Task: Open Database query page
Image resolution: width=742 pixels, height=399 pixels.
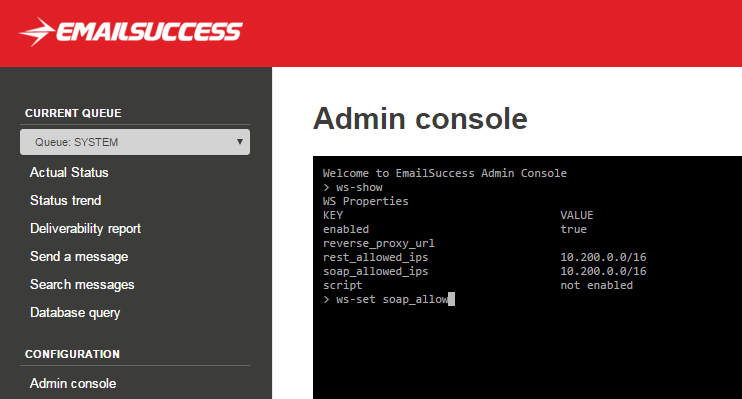Action: point(75,313)
